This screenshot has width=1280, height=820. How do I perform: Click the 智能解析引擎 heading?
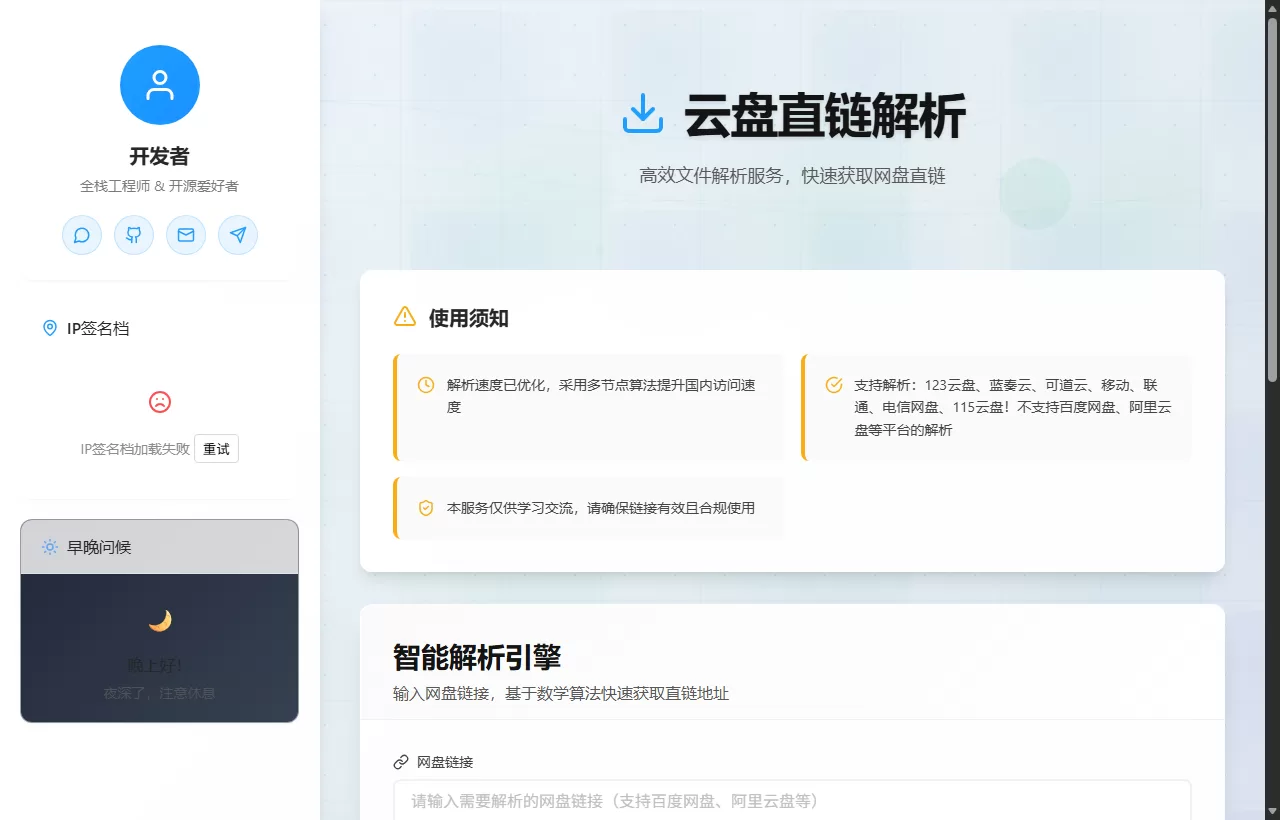click(477, 657)
